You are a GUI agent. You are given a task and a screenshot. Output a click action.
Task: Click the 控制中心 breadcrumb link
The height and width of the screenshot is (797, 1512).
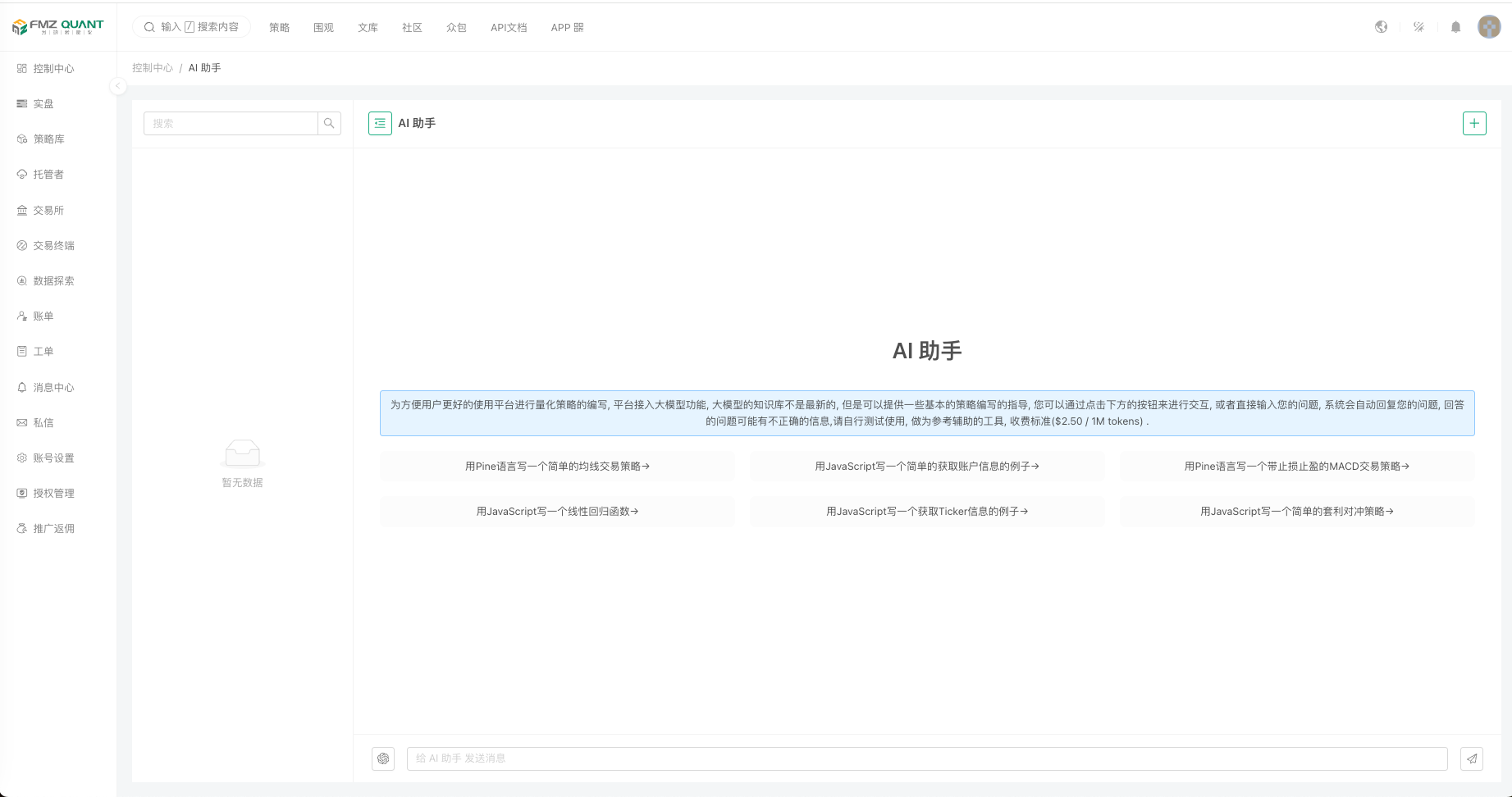pyautogui.click(x=153, y=68)
